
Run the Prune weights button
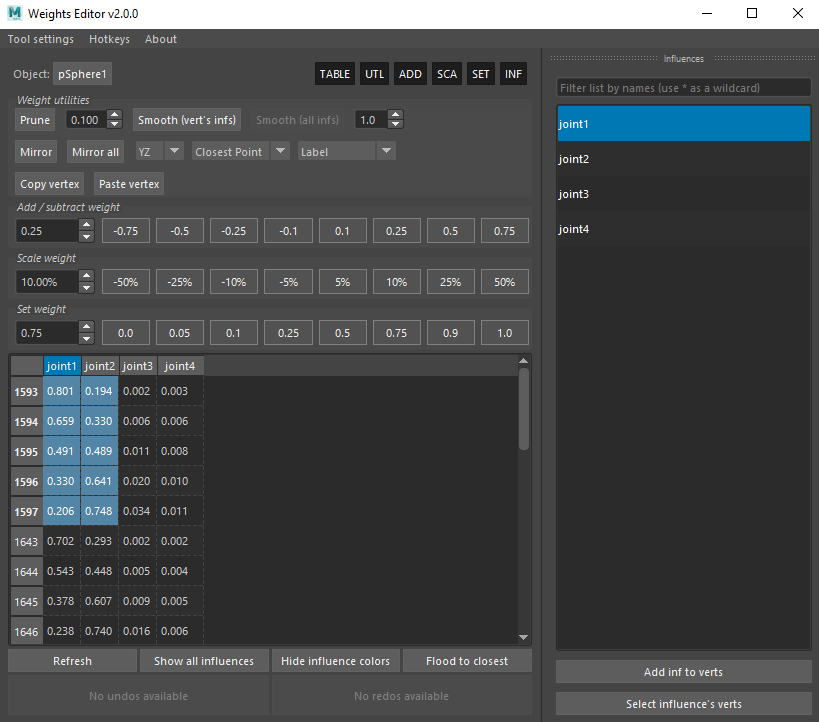(x=34, y=119)
